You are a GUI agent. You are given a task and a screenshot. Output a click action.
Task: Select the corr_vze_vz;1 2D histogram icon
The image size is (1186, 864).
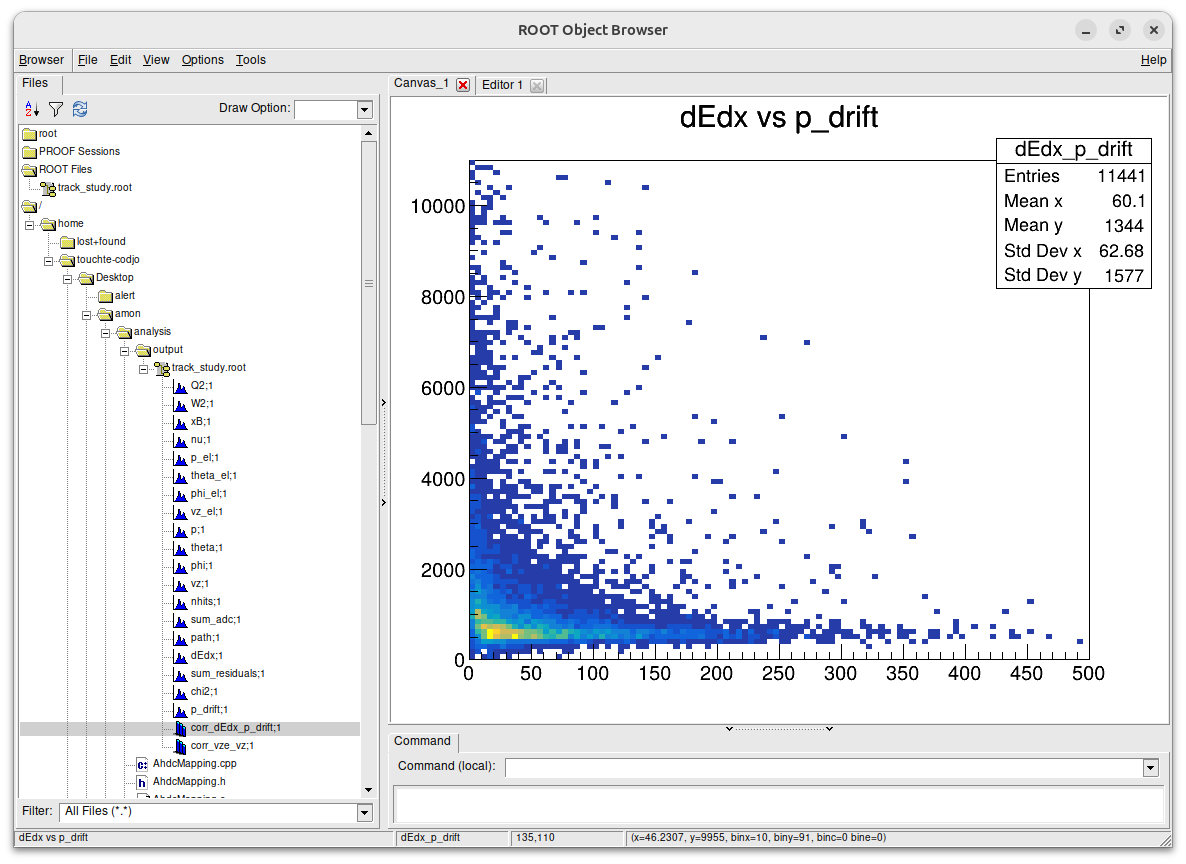181,746
